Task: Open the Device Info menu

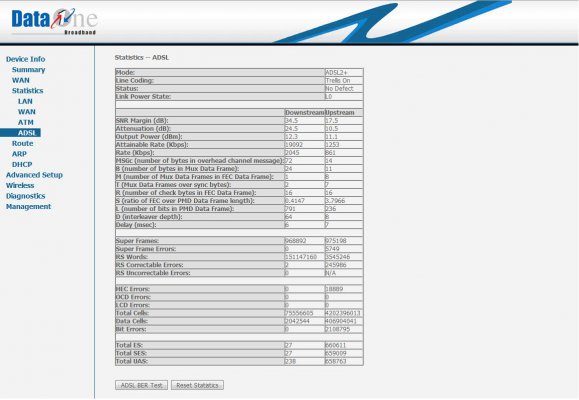Action: (25, 59)
